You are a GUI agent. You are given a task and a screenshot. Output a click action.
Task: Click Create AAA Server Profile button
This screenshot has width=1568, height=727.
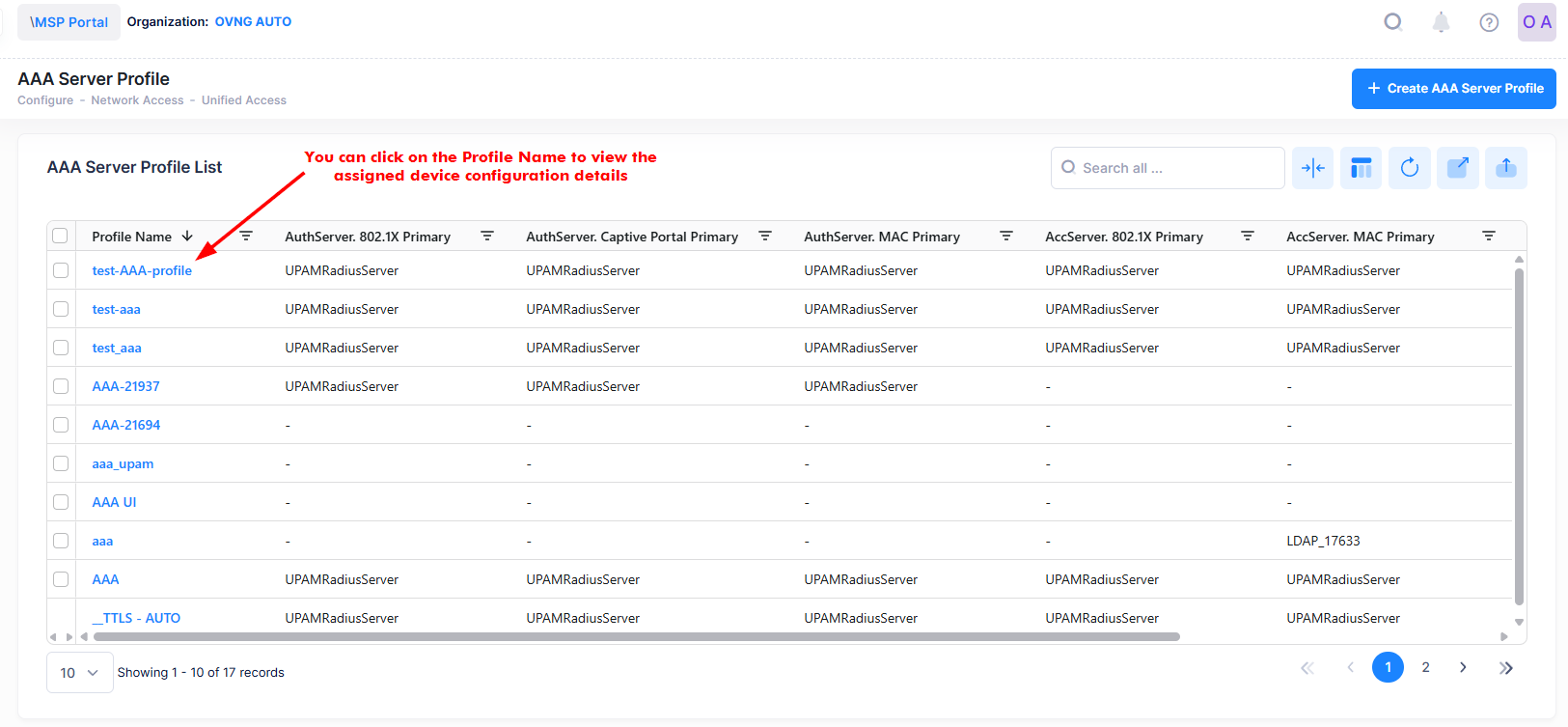click(1453, 89)
